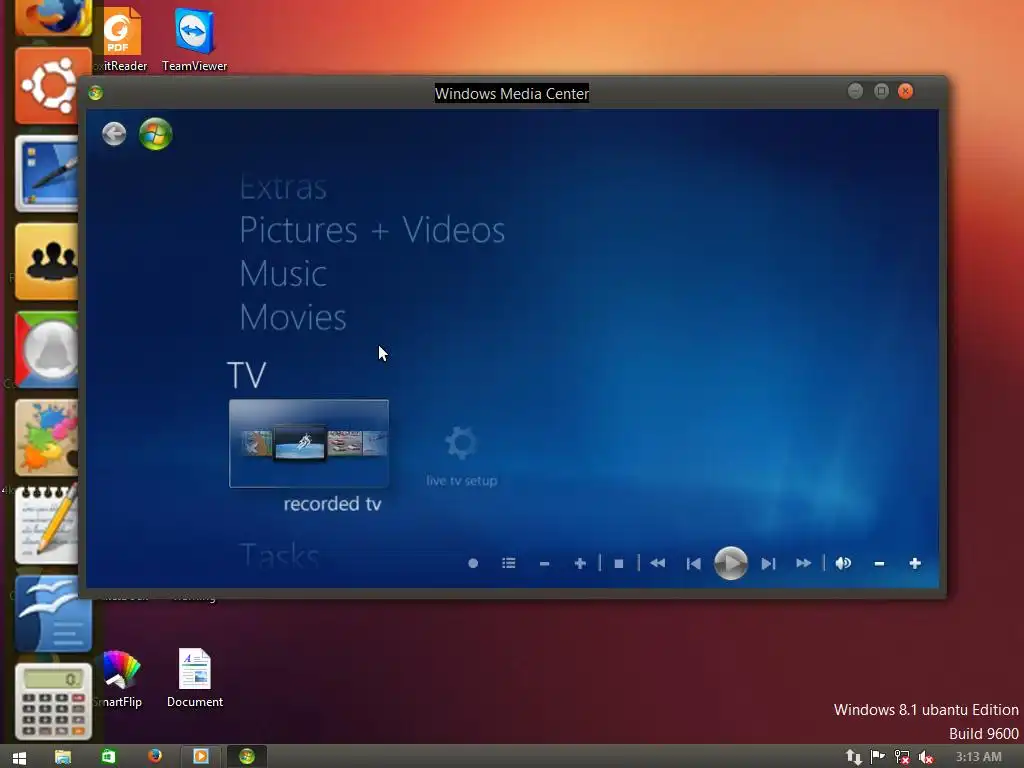Click channel down minus button
This screenshot has width=1024, height=768.
click(x=545, y=564)
